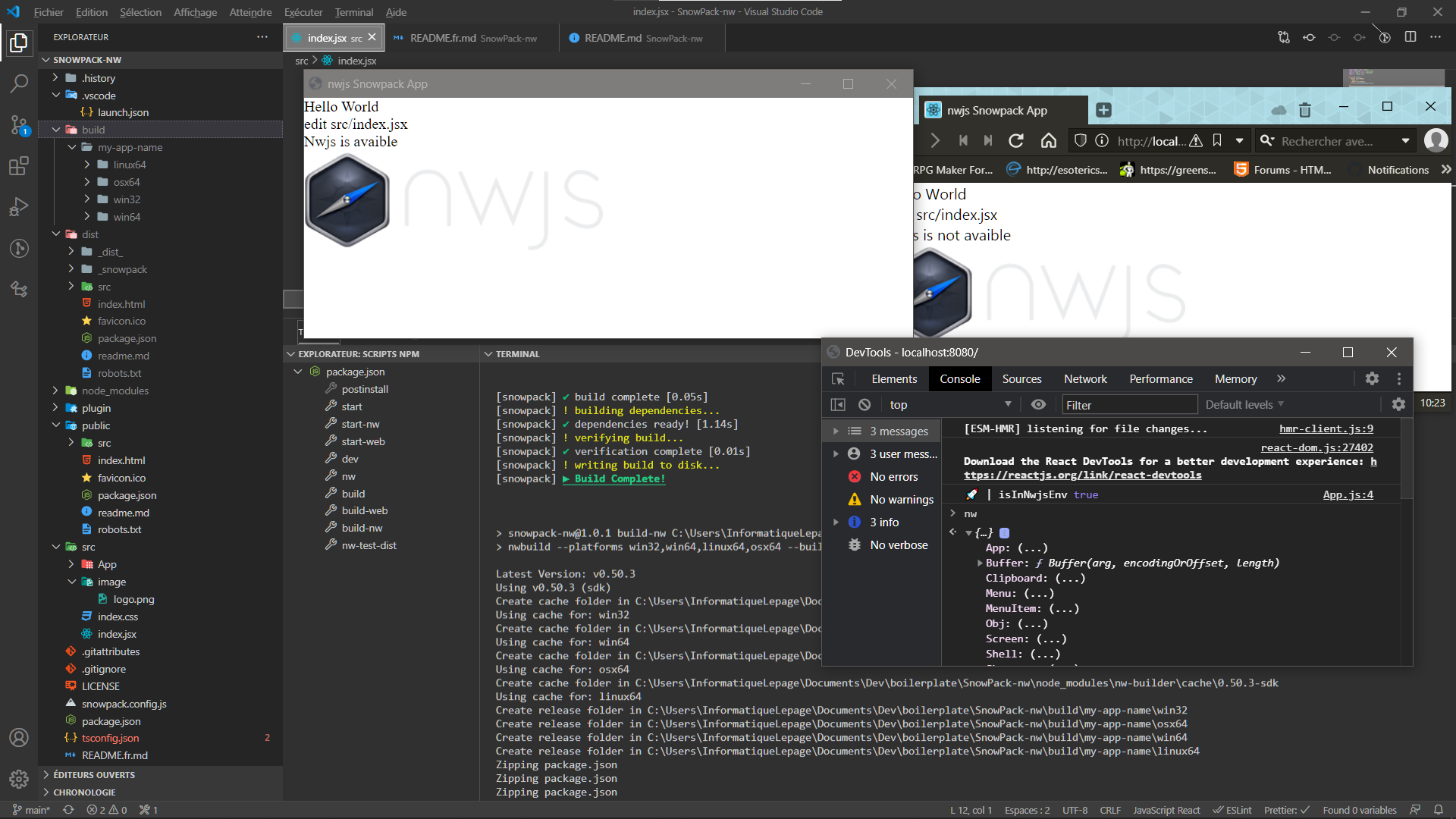The image size is (1456, 819).
Task: Open DevTools settings gear
Action: [x=1373, y=379]
